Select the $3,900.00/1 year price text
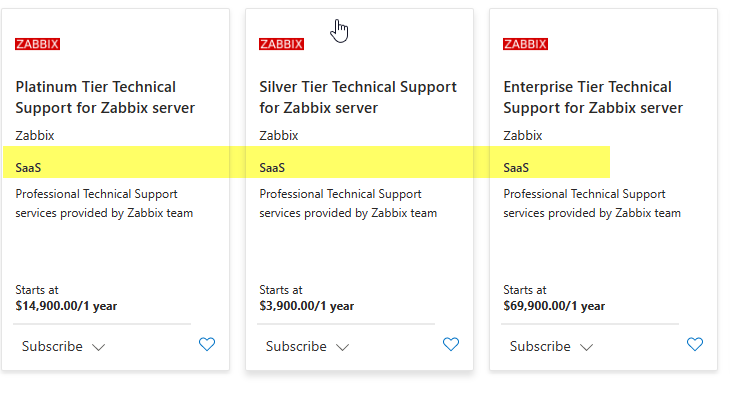This screenshot has height=401, width=730. [307, 306]
